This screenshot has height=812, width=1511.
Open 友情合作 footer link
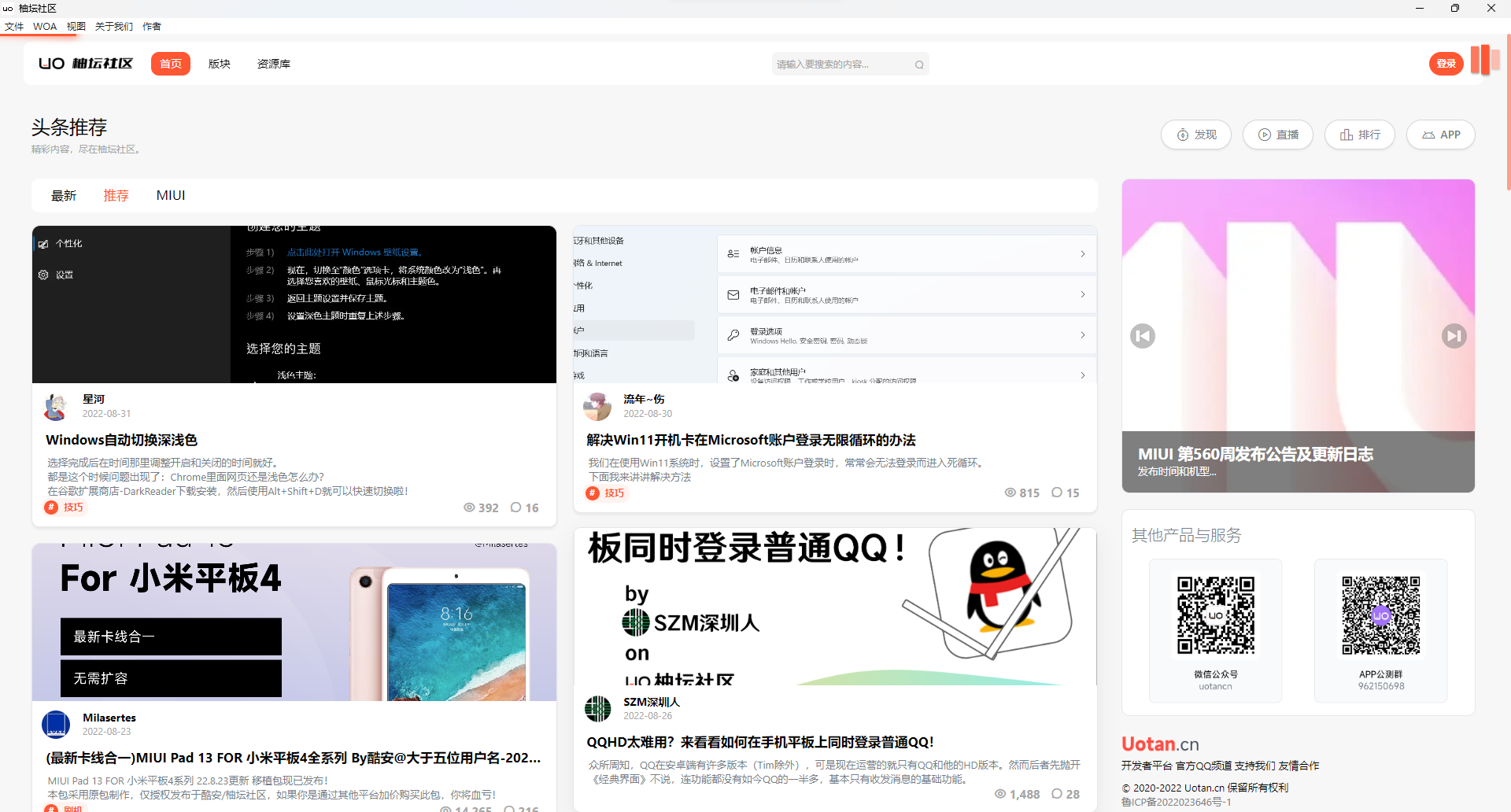(1299, 766)
